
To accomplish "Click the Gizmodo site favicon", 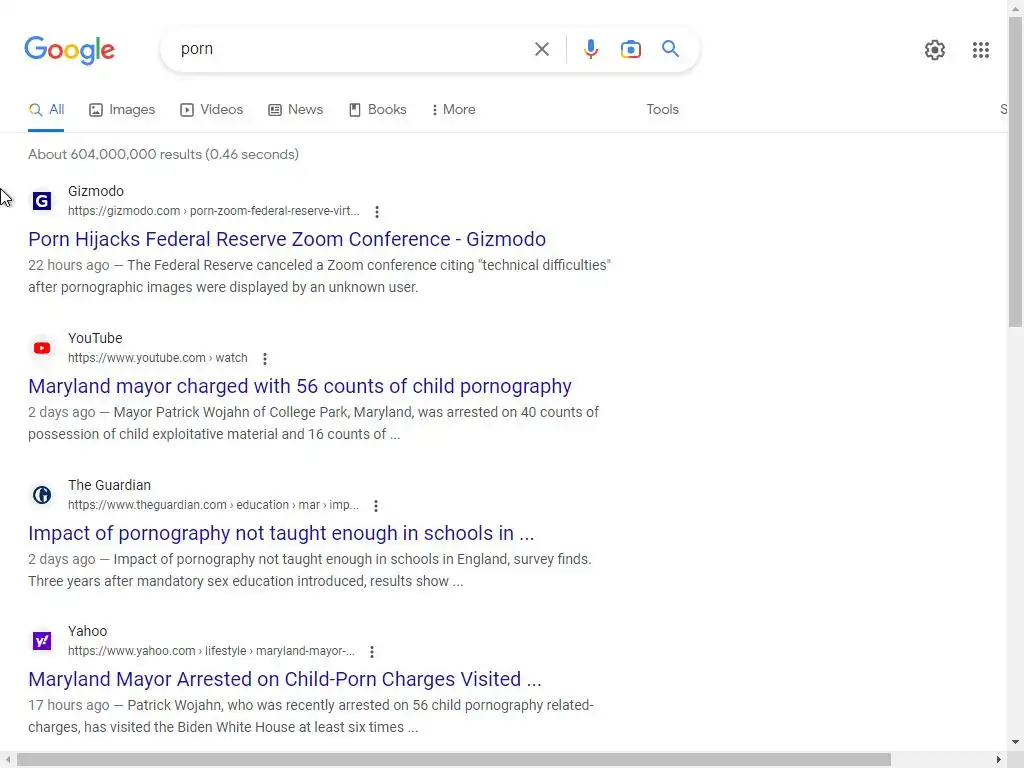I will click(42, 201).
